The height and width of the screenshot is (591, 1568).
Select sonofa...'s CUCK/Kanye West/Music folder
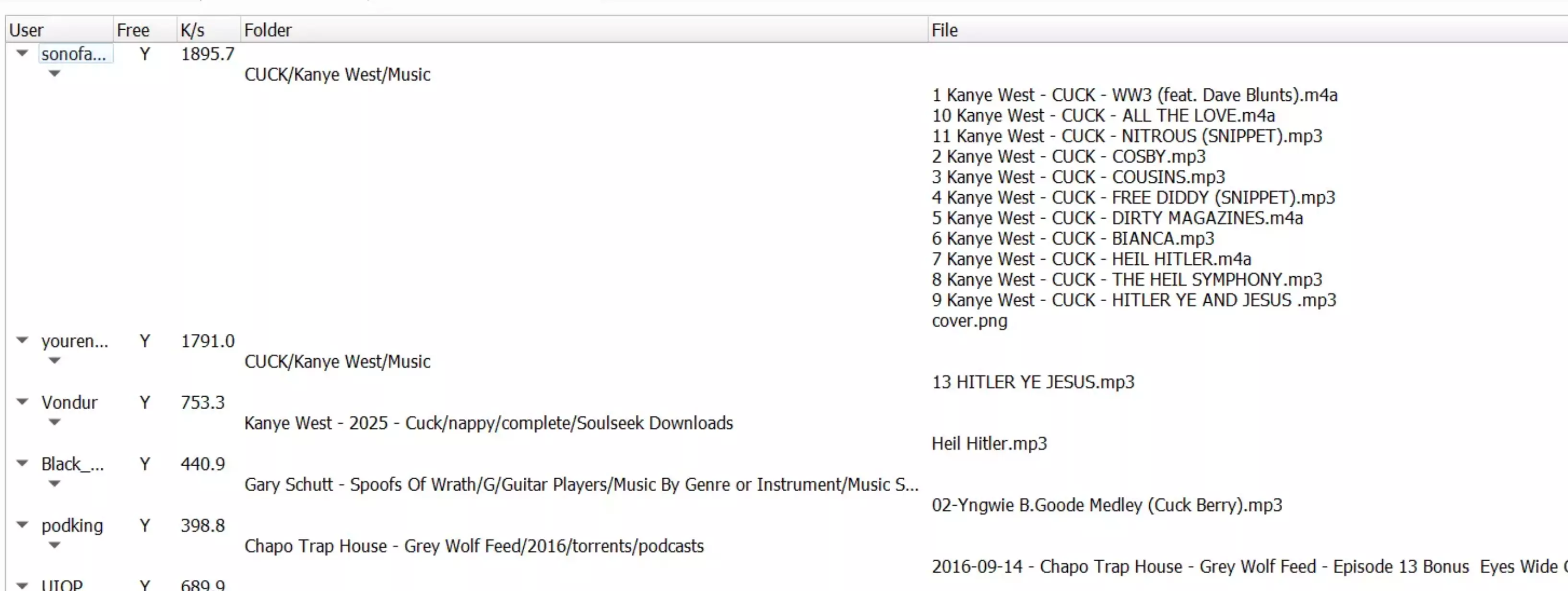(x=337, y=75)
